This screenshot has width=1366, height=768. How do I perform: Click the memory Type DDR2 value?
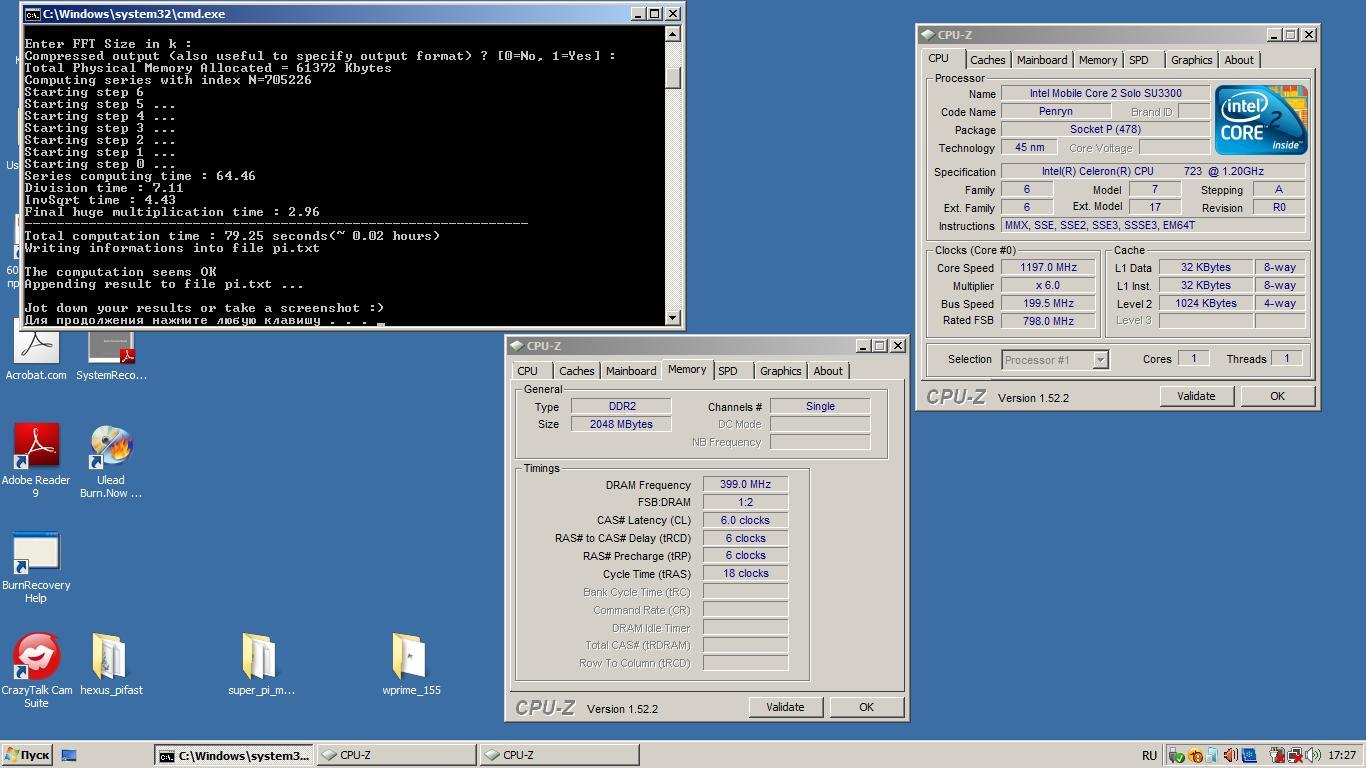pyautogui.click(x=620, y=406)
